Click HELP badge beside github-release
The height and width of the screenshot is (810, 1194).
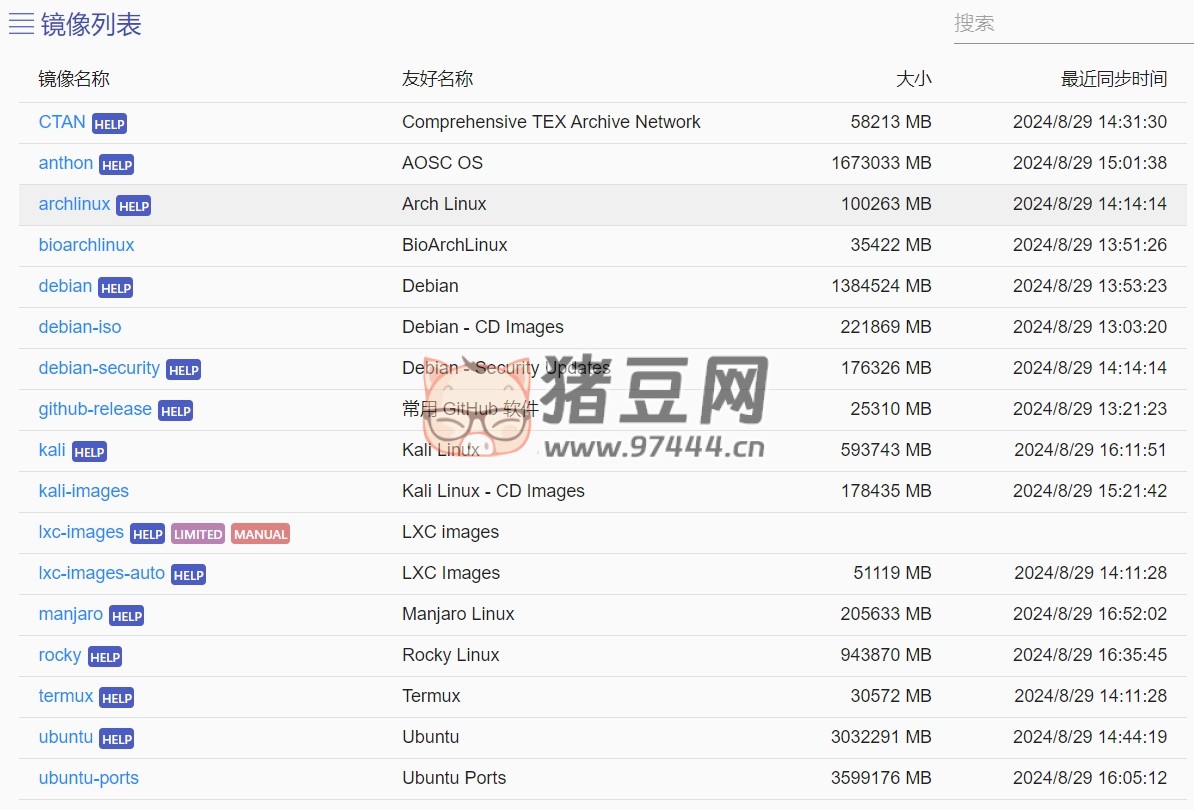tap(175, 412)
